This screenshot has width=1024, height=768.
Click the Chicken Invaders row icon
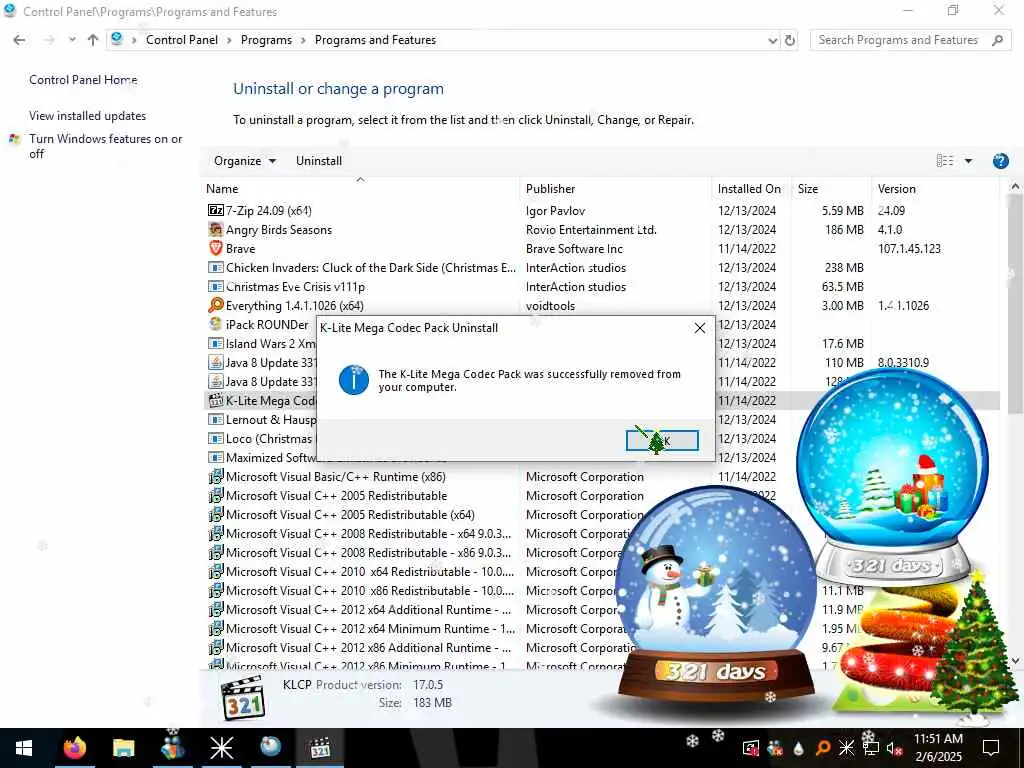coord(216,267)
